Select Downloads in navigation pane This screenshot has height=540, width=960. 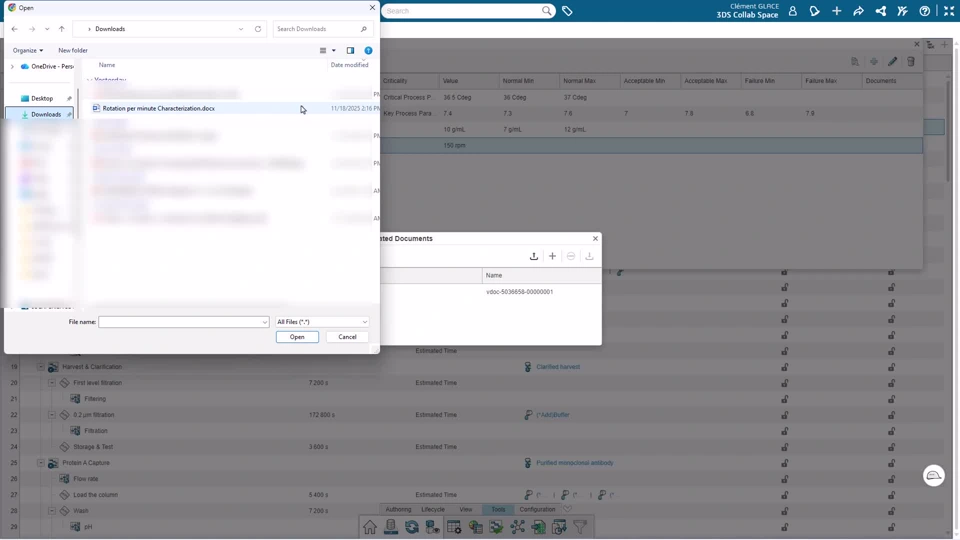[45, 114]
